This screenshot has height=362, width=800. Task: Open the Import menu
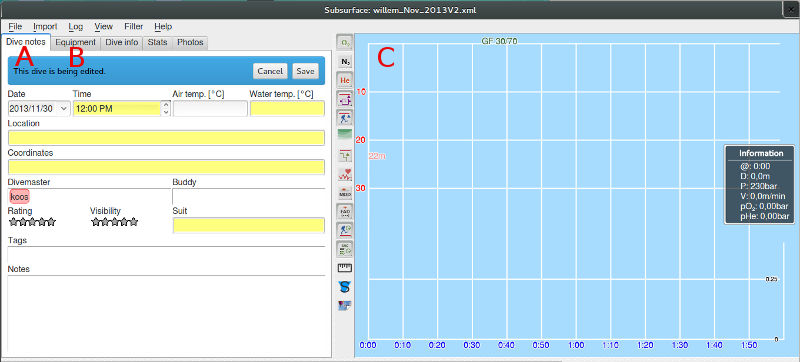coord(45,27)
